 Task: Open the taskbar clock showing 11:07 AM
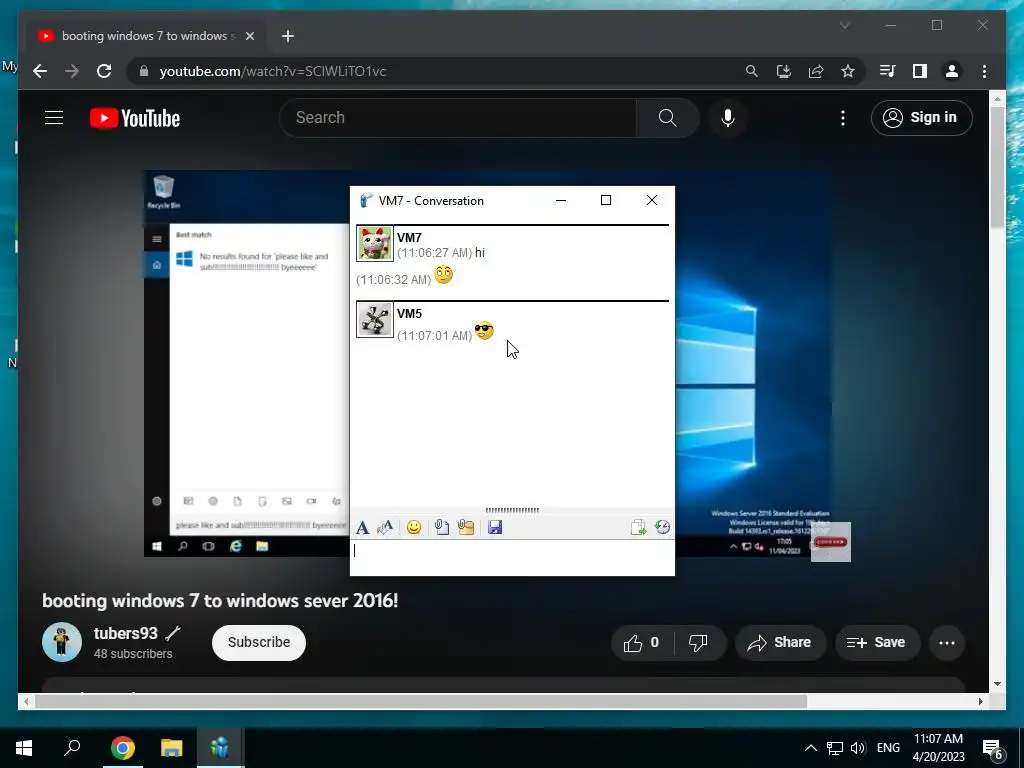click(938, 748)
